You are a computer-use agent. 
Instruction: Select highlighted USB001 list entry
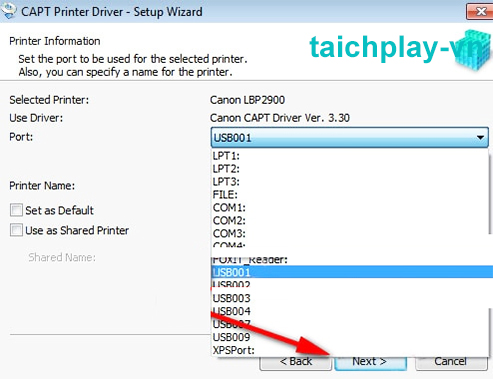pos(352,272)
